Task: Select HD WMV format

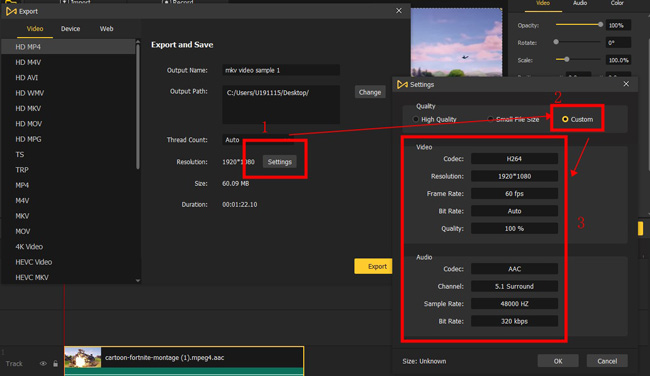Action: pyautogui.click(x=68, y=93)
